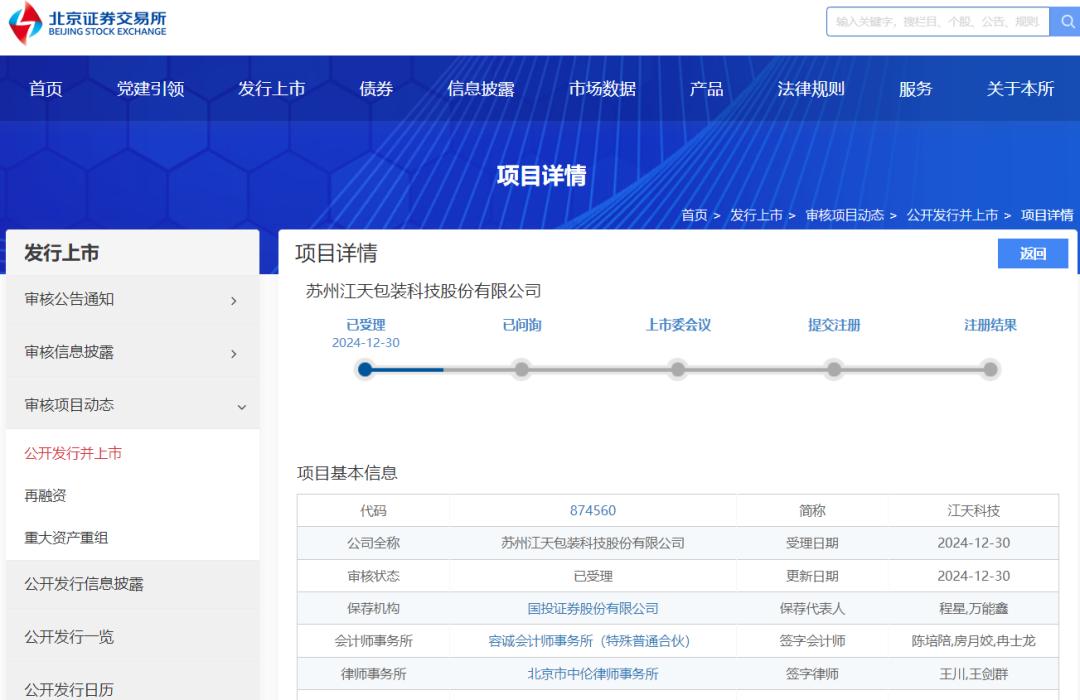The width and height of the screenshot is (1080, 700).
Task: Open the 首页 navigation menu item
Action: coord(45,89)
